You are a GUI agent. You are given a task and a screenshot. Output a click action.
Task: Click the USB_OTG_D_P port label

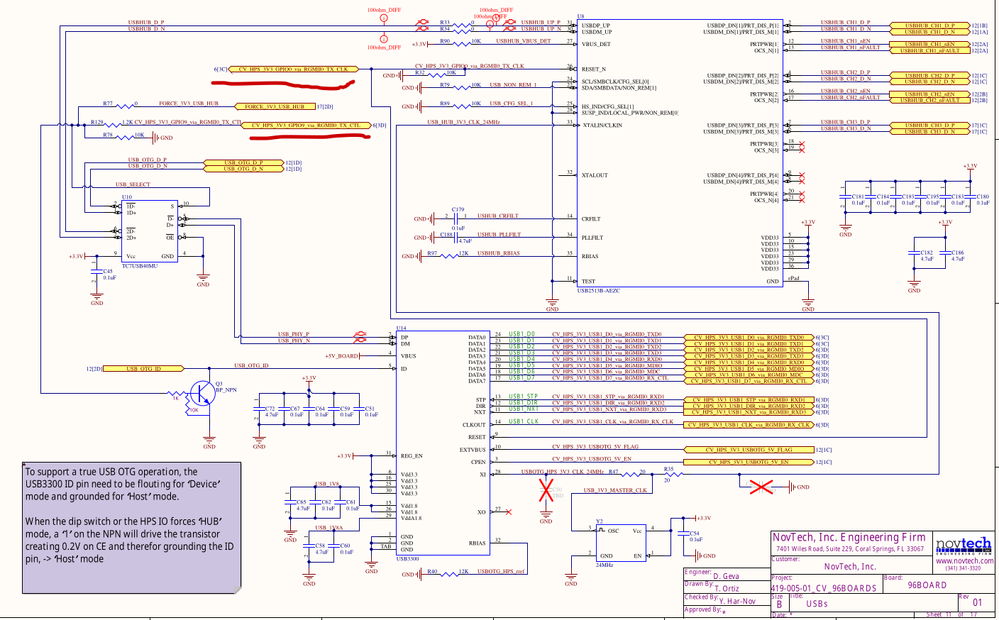point(243,162)
